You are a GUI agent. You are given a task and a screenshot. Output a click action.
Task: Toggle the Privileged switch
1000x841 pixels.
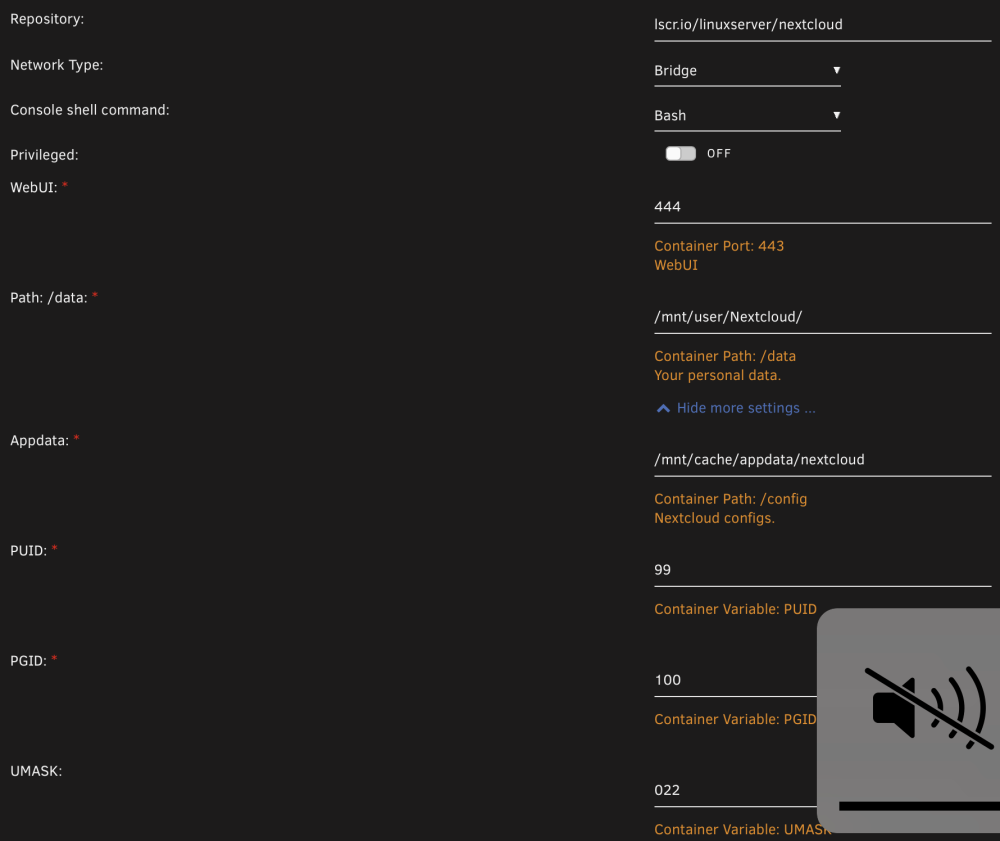point(680,154)
